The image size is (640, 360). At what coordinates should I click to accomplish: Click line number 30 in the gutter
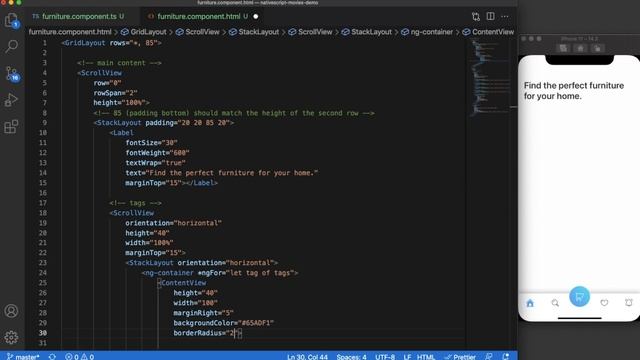pyautogui.click(x=42, y=333)
